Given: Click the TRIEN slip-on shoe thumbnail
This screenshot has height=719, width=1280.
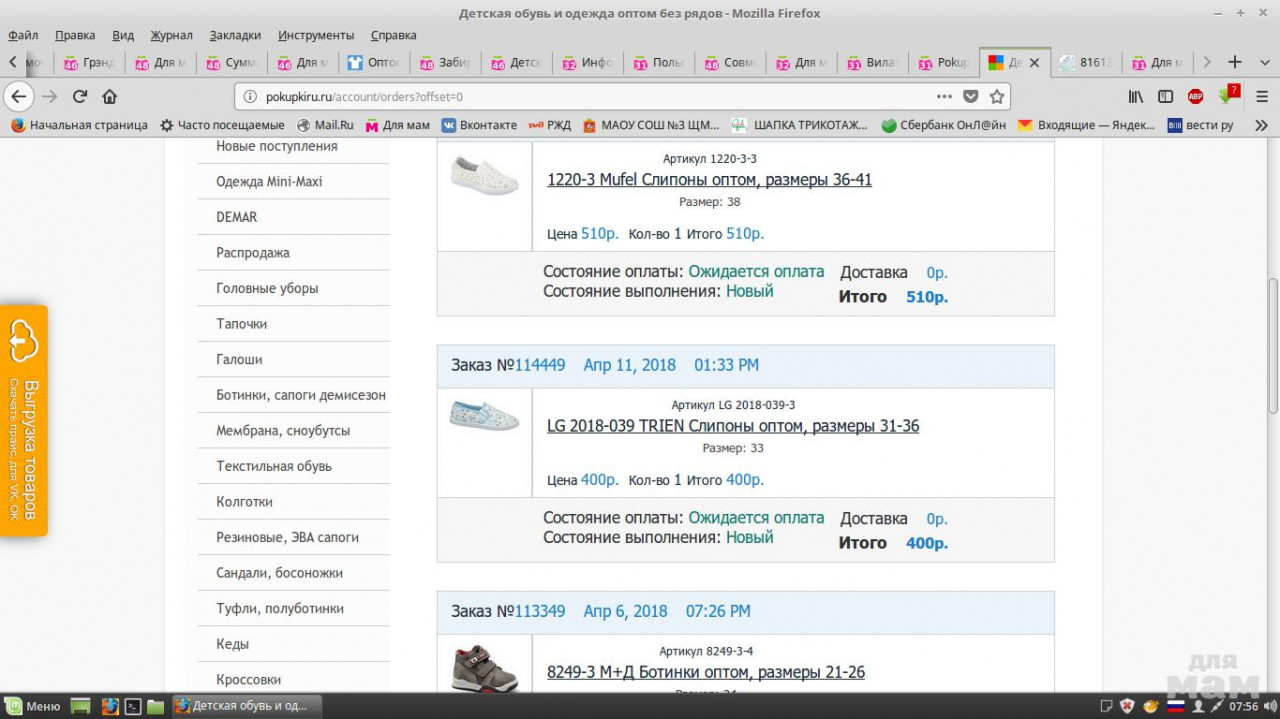Looking at the screenshot, I should point(484,416).
